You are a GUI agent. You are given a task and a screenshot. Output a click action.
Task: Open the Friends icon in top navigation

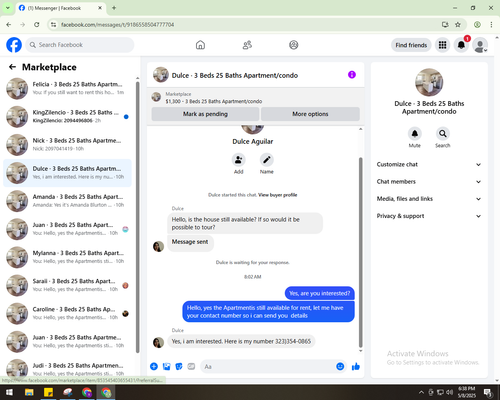click(x=247, y=45)
